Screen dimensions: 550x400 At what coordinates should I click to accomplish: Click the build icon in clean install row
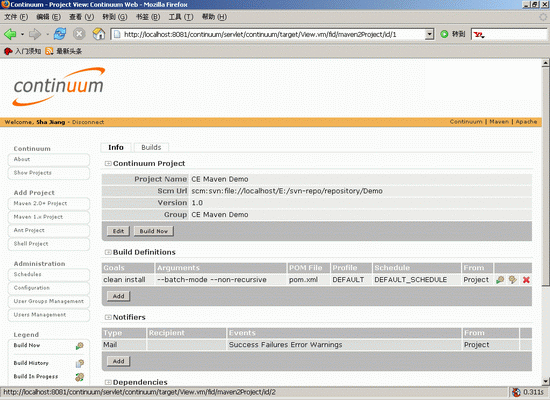[x=500, y=280]
